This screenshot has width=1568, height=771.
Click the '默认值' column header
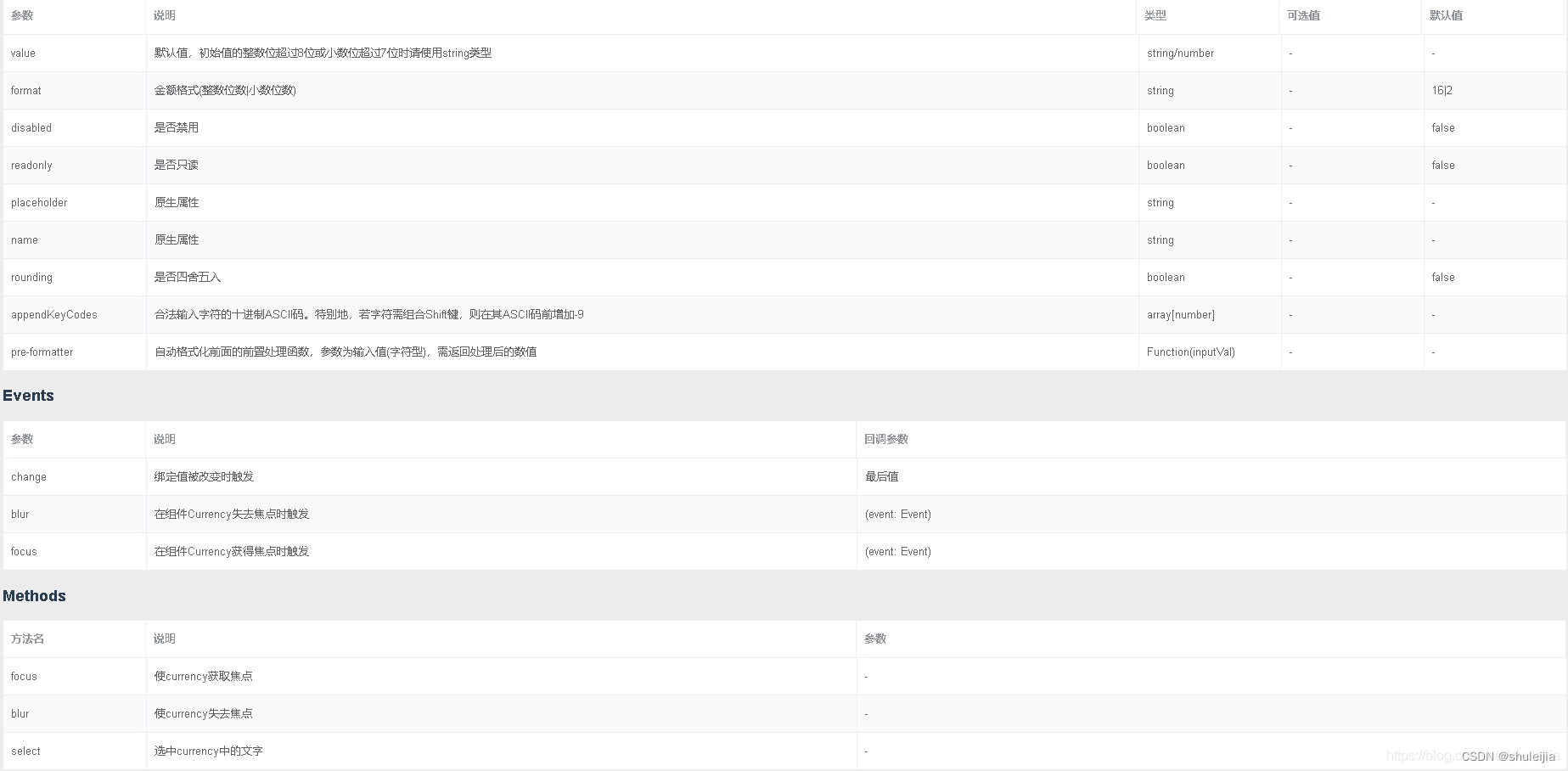(1446, 15)
